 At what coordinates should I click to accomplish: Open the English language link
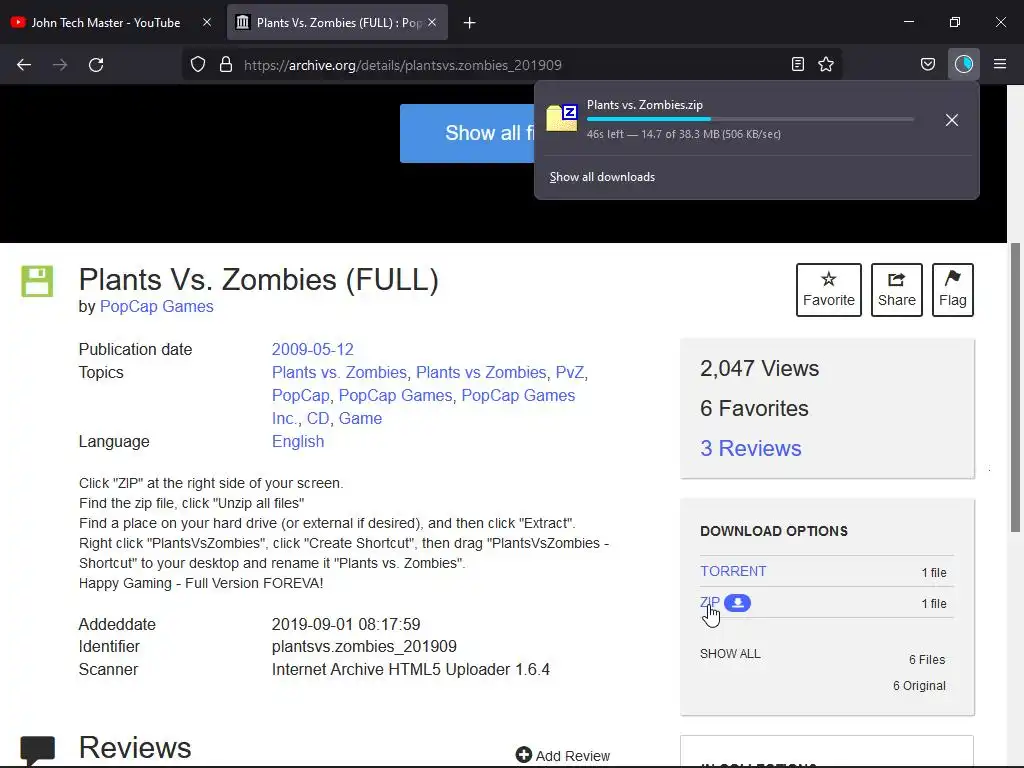298,441
